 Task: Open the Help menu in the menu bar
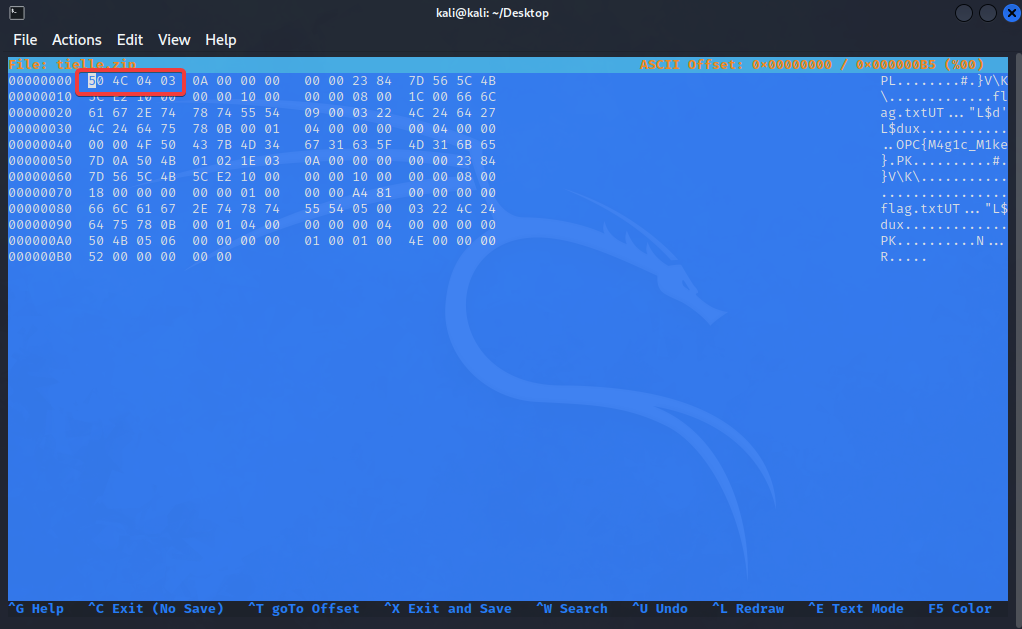coord(221,40)
